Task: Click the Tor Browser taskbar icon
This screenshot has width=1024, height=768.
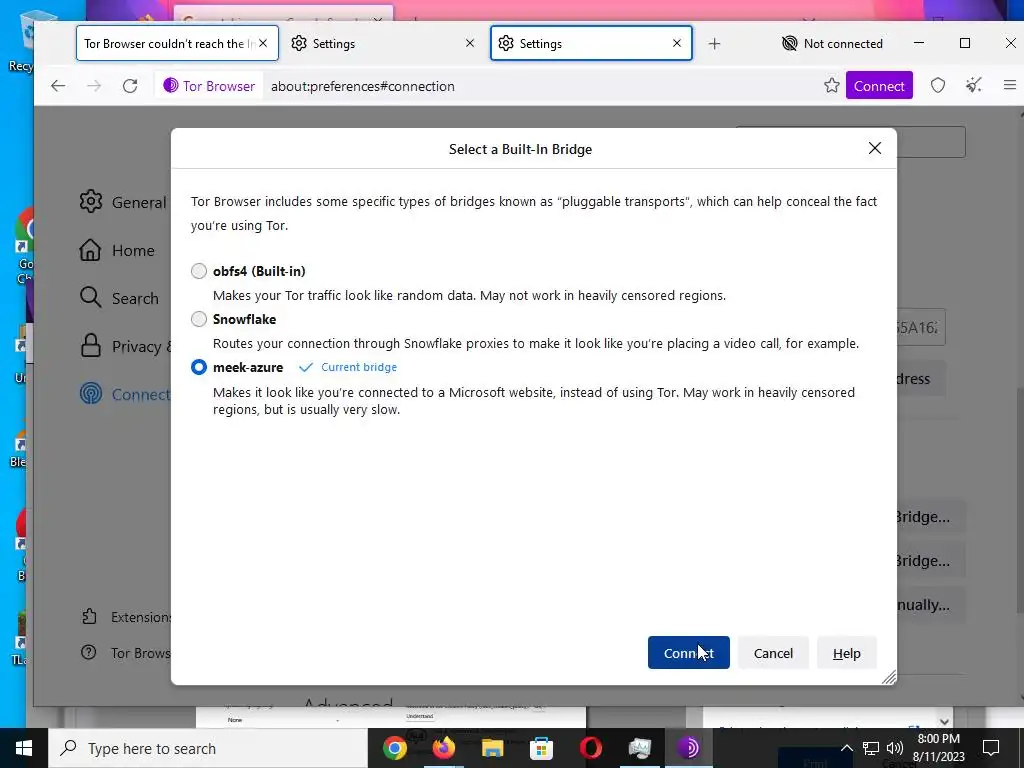Action: 688,748
